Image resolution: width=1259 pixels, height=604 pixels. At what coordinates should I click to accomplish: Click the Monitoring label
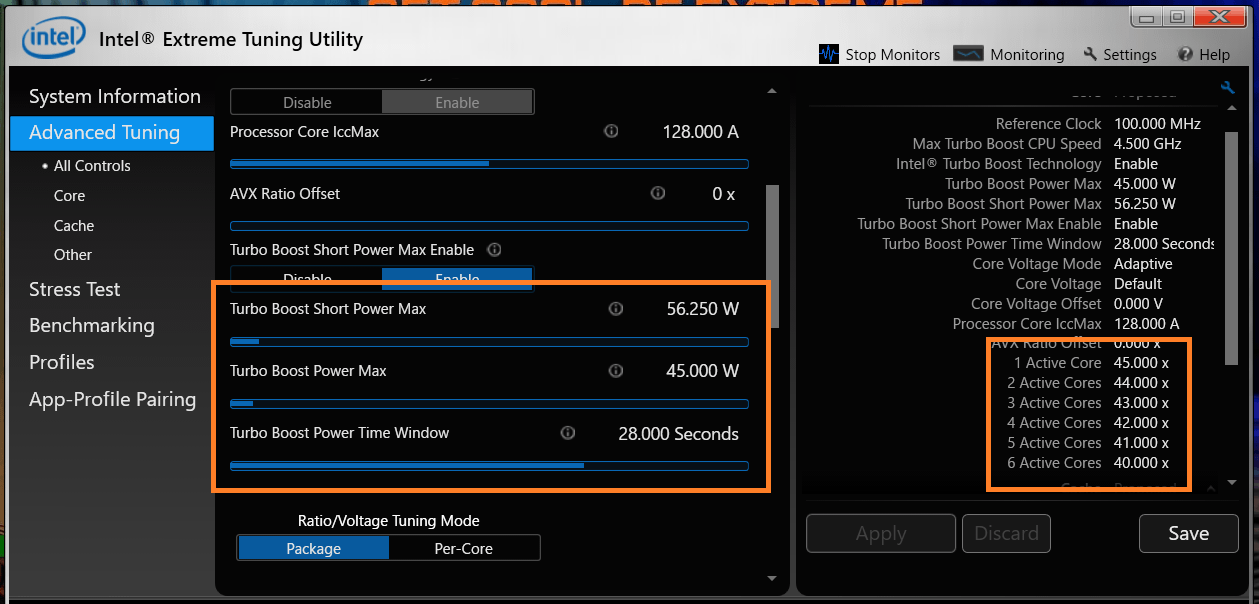point(1027,55)
